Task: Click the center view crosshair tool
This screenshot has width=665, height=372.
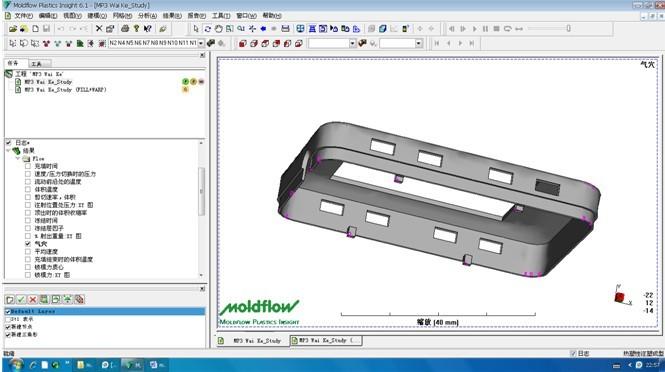Action: pos(252,29)
